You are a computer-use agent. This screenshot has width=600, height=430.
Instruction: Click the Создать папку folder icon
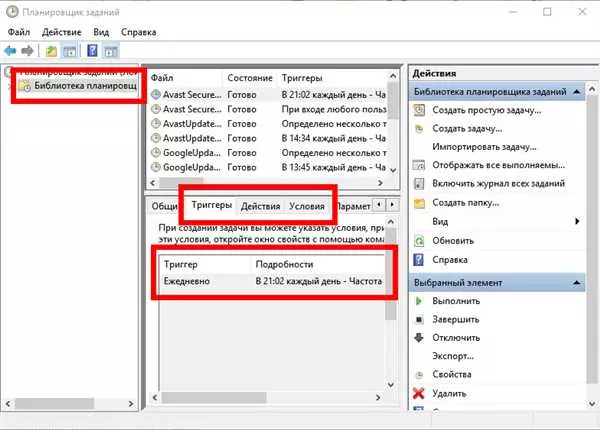coord(419,203)
